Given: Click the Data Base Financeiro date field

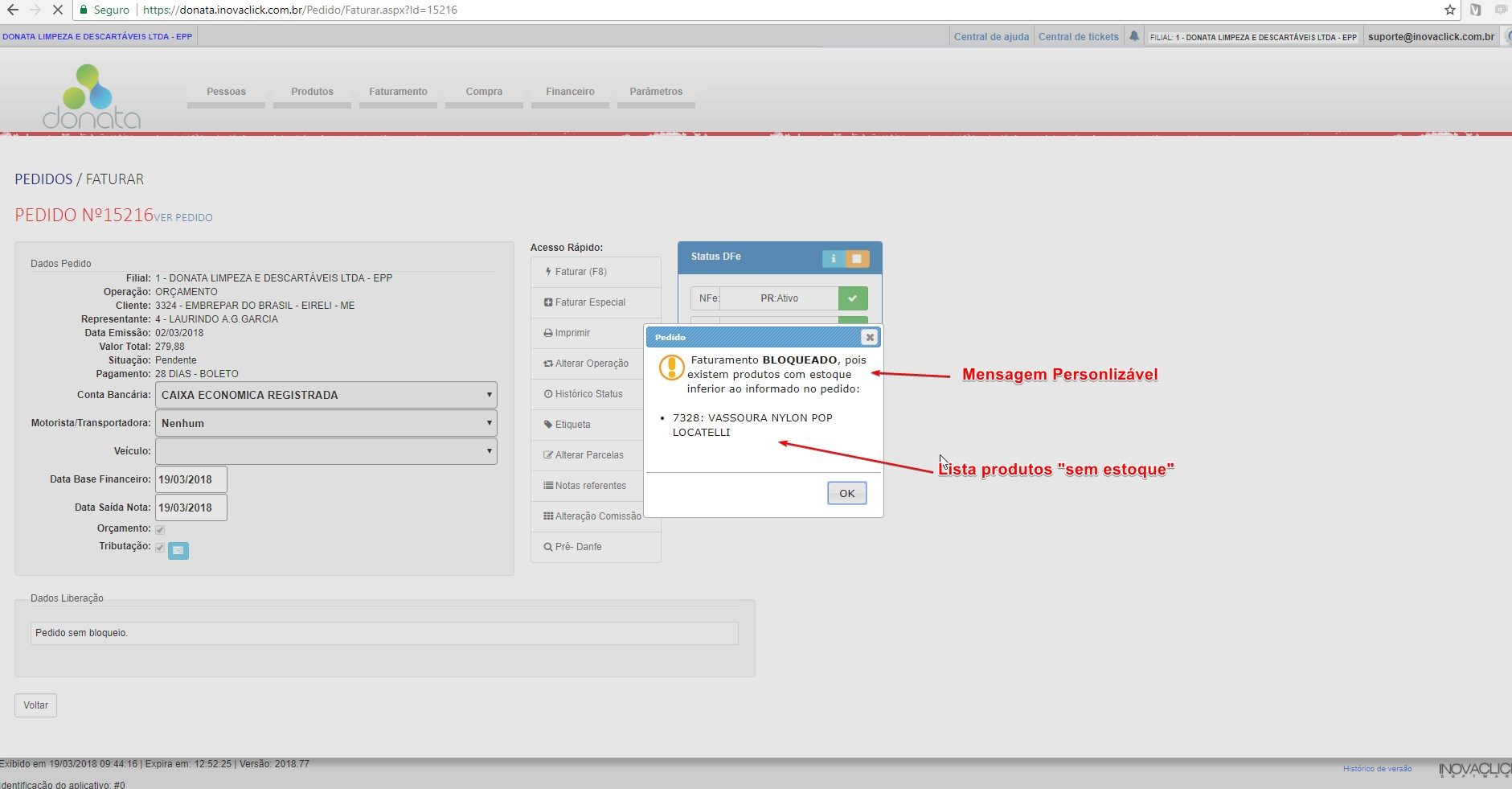Looking at the screenshot, I should (191, 479).
